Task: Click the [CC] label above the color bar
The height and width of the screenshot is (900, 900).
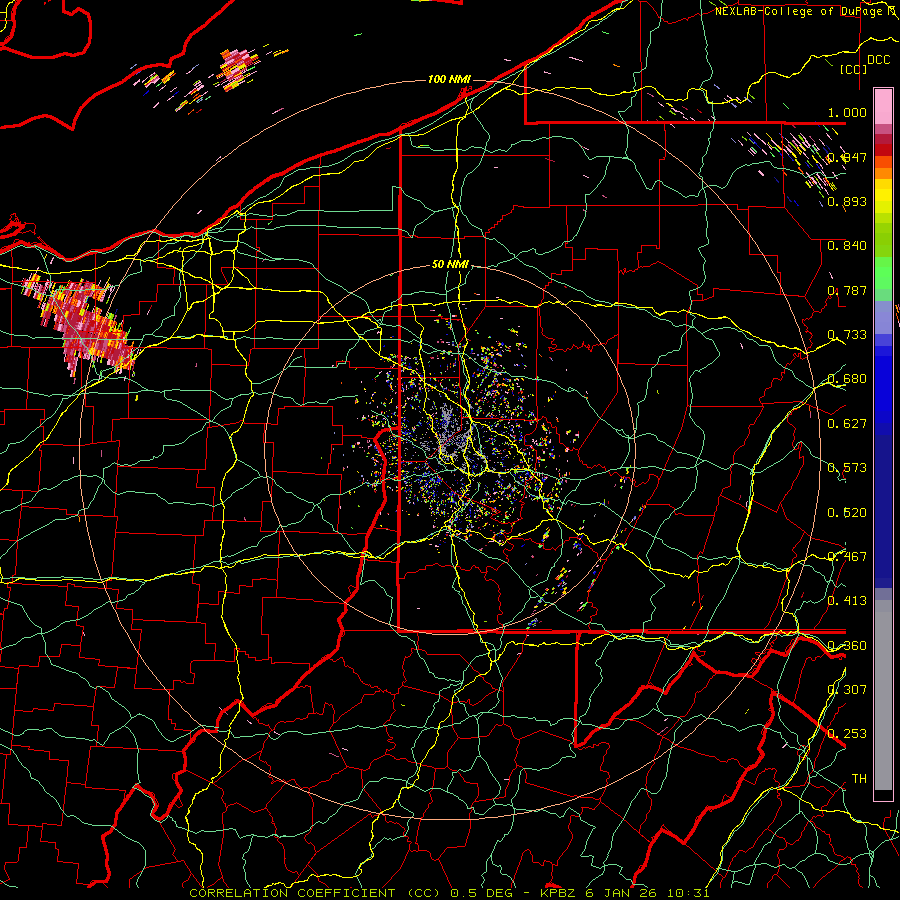Action: [853, 69]
